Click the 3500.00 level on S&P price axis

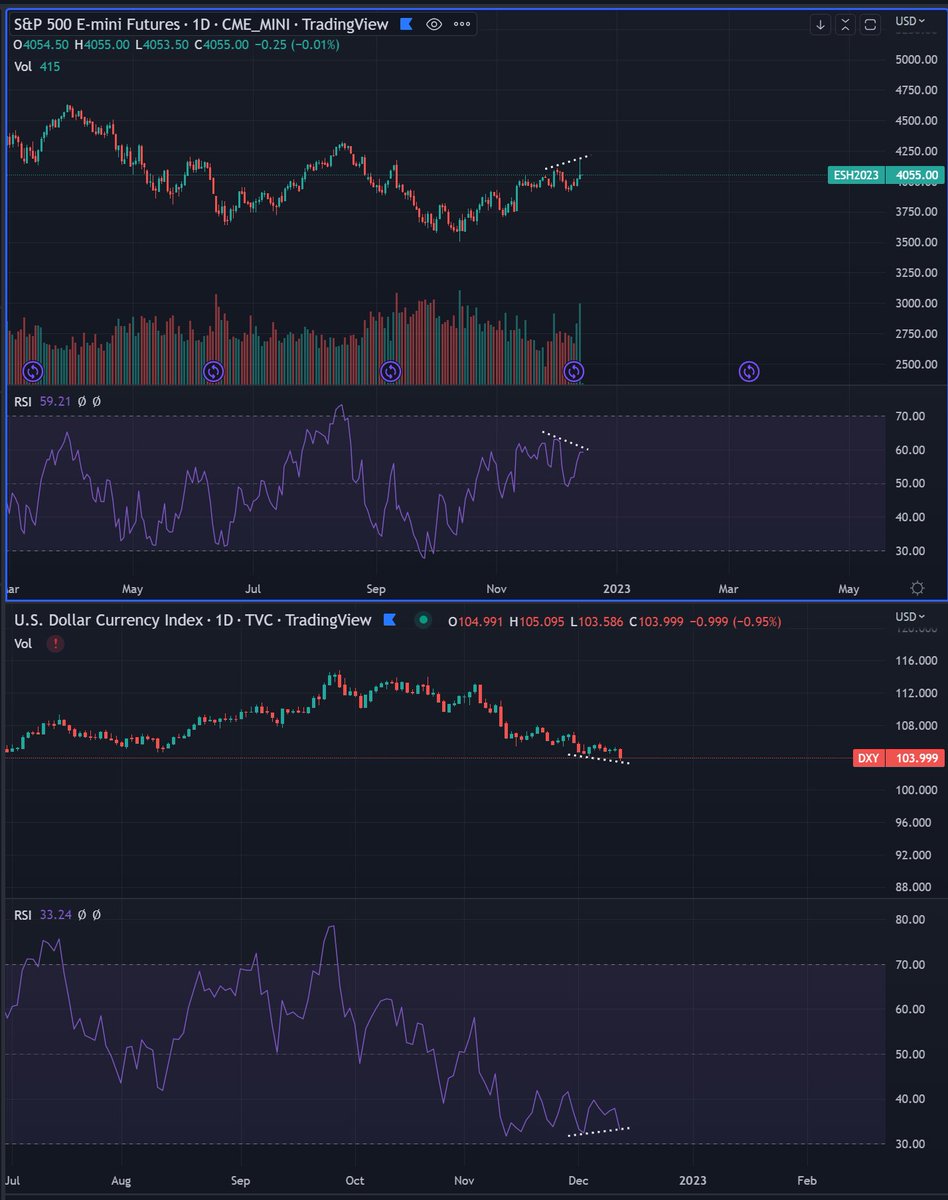click(916, 242)
